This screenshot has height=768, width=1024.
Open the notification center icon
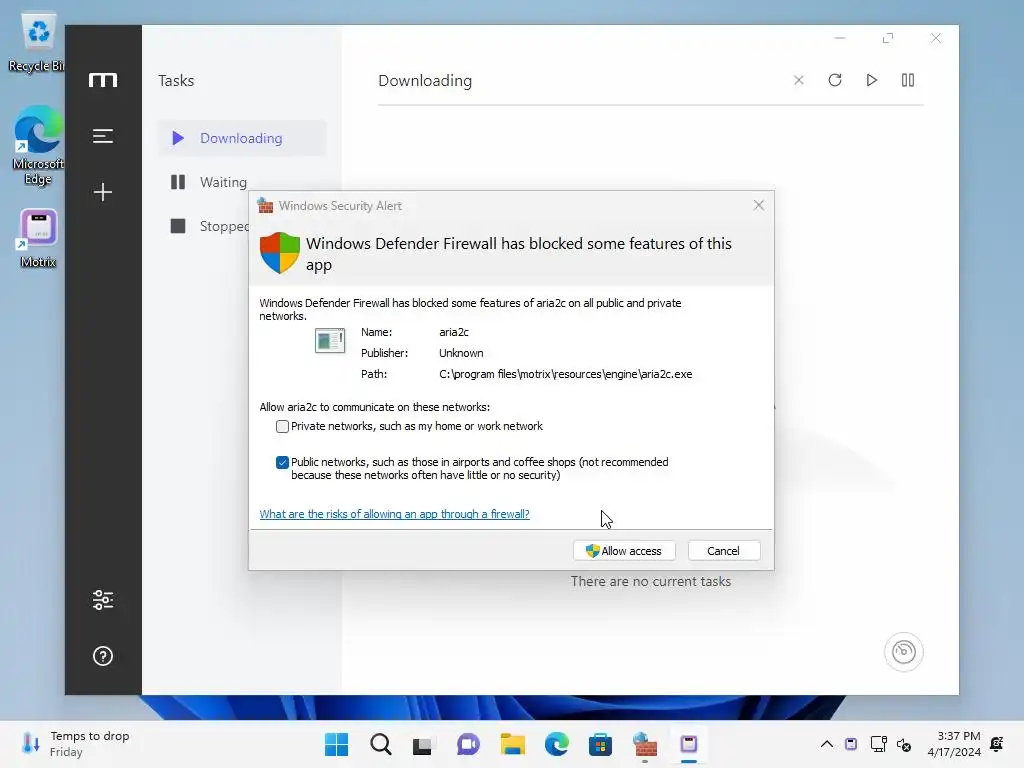tap(997, 744)
